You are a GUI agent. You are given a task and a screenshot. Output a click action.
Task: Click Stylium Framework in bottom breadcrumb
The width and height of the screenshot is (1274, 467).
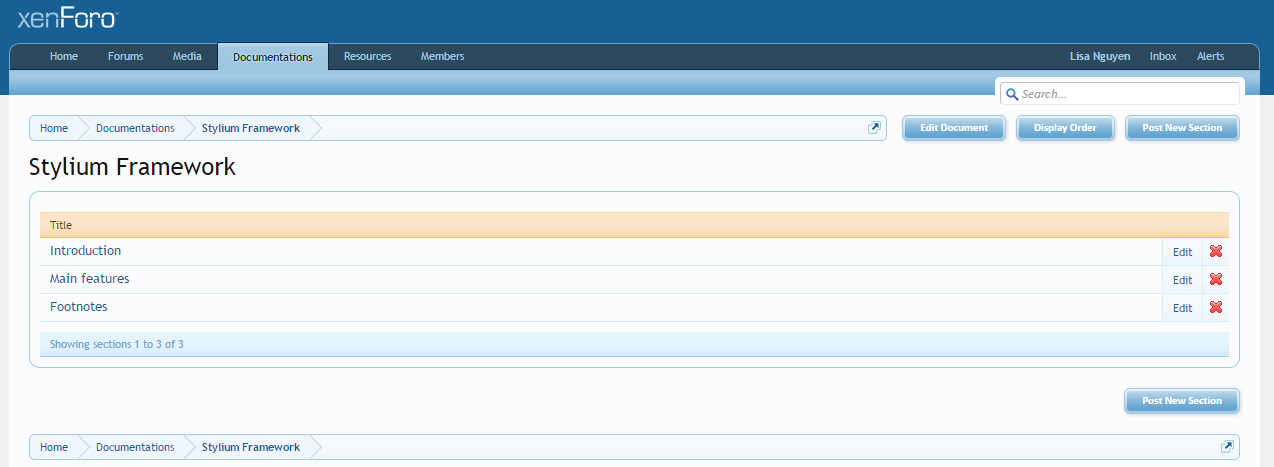point(250,447)
